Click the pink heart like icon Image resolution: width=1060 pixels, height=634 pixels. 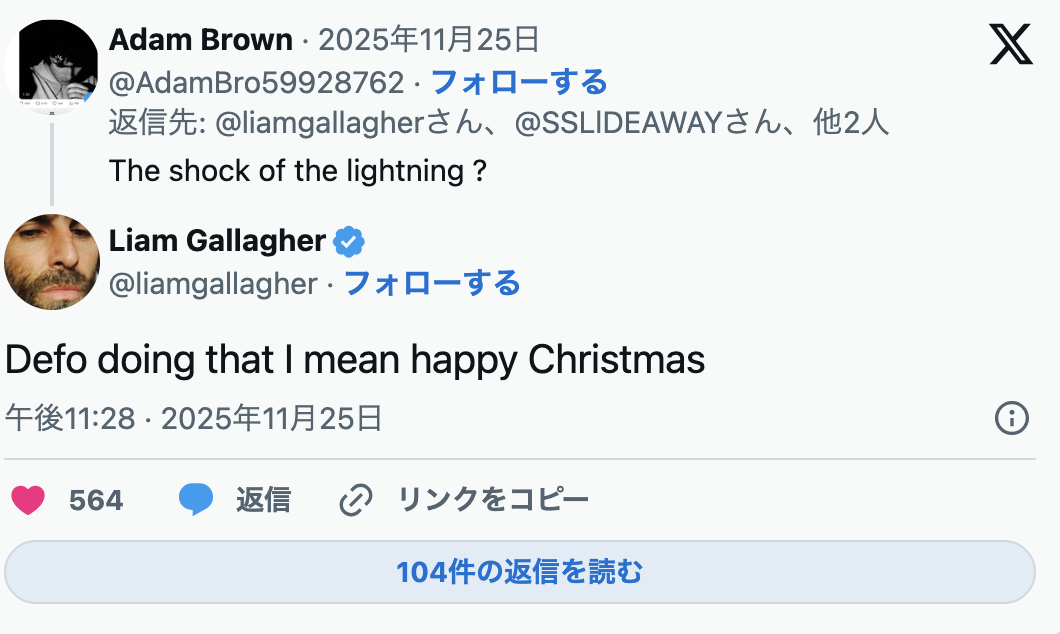click(28, 499)
